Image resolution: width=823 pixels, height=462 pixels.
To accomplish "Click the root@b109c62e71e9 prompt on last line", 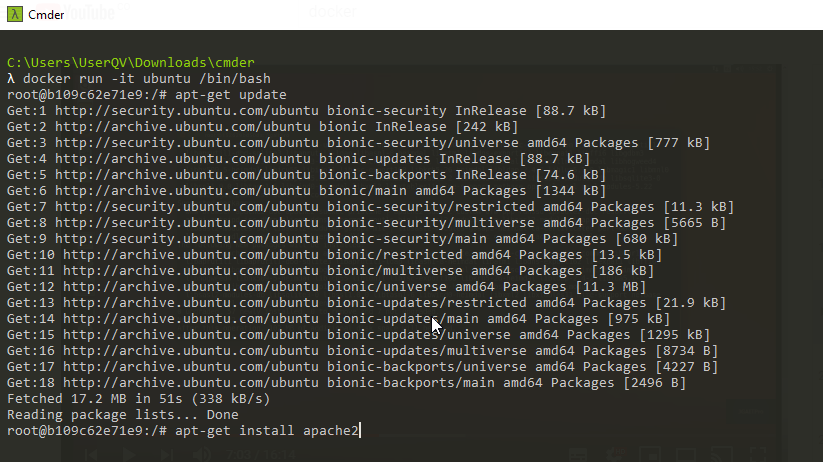I will pyautogui.click(x=80, y=431).
